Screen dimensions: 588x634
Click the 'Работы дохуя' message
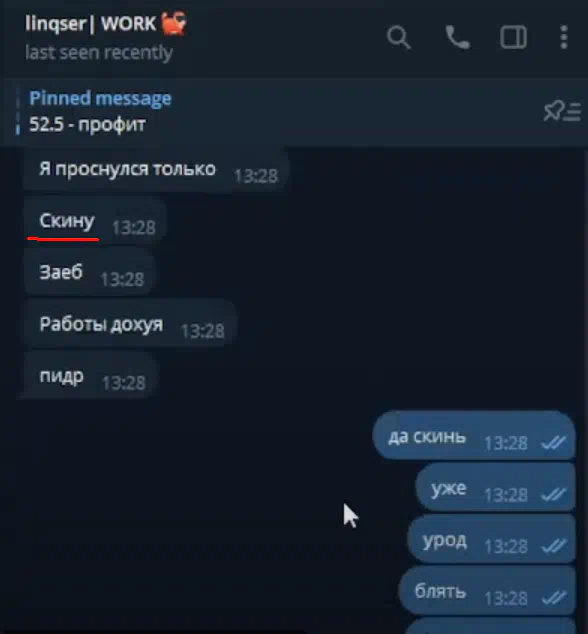(x=130, y=324)
